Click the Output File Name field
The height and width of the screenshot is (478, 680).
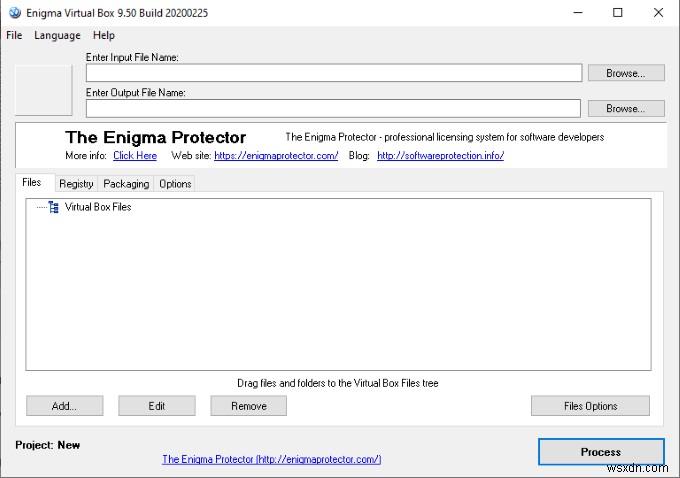(x=333, y=108)
